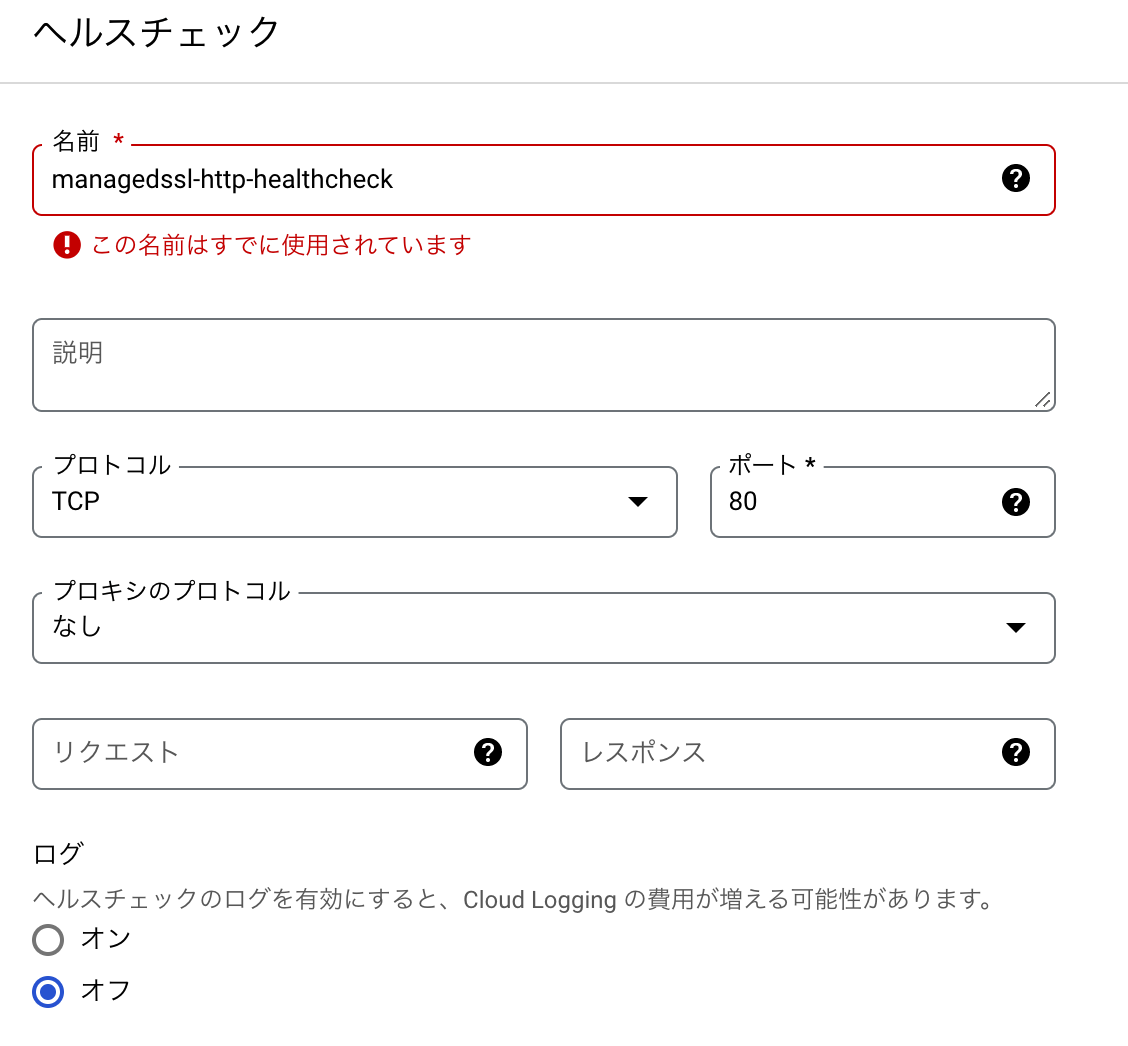Show help for the レスポンス input
This screenshot has height=1046, width=1128.
click(x=1016, y=753)
